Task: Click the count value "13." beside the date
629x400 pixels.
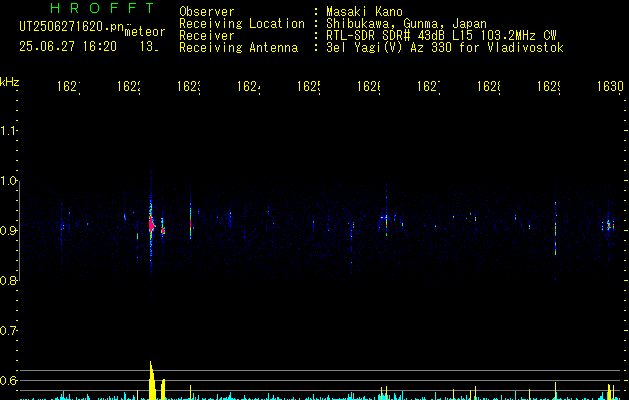Action: pos(149,47)
